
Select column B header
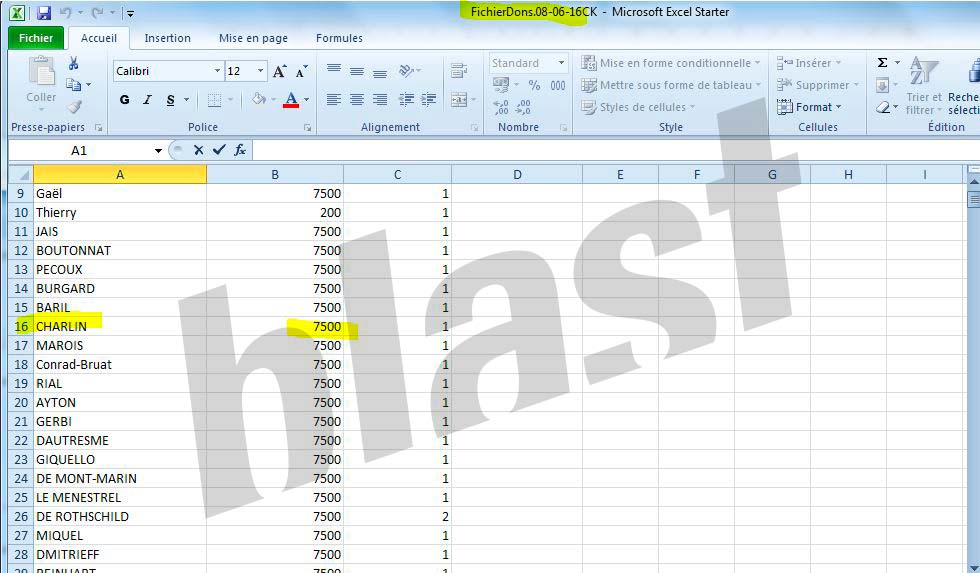click(275, 175)
